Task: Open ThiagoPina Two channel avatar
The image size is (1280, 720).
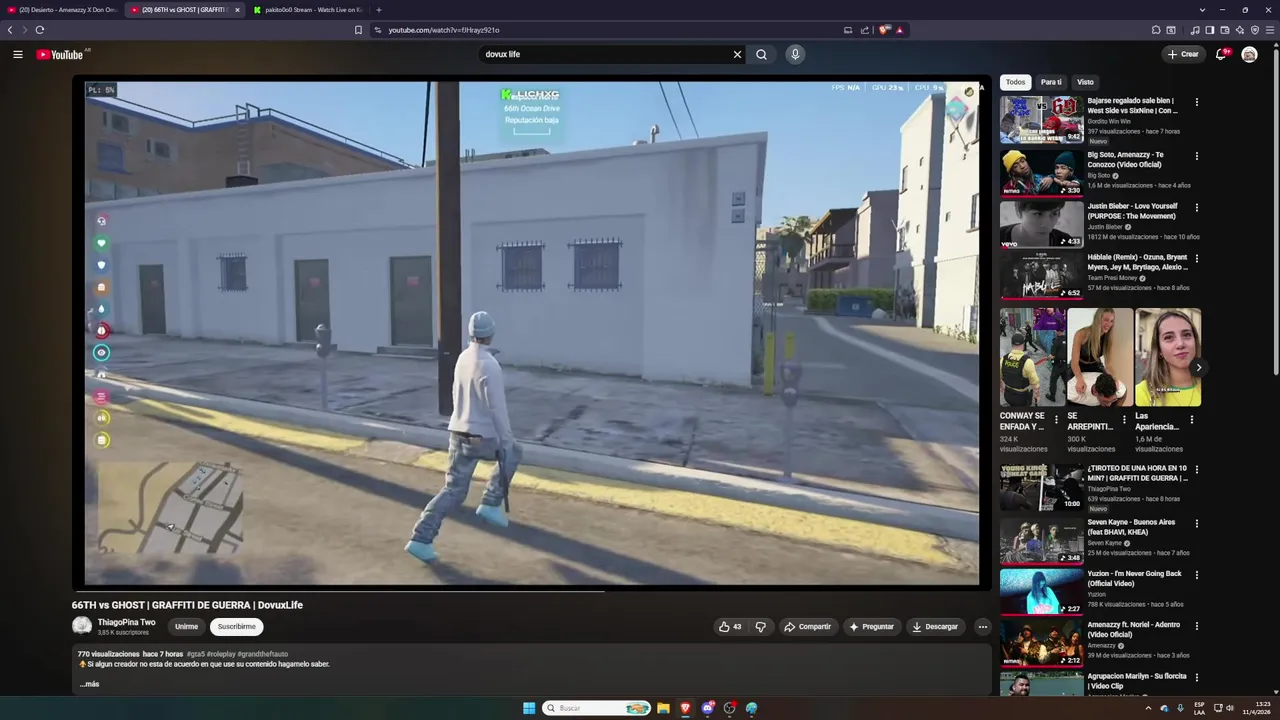Action: click(x=82, y=626)
